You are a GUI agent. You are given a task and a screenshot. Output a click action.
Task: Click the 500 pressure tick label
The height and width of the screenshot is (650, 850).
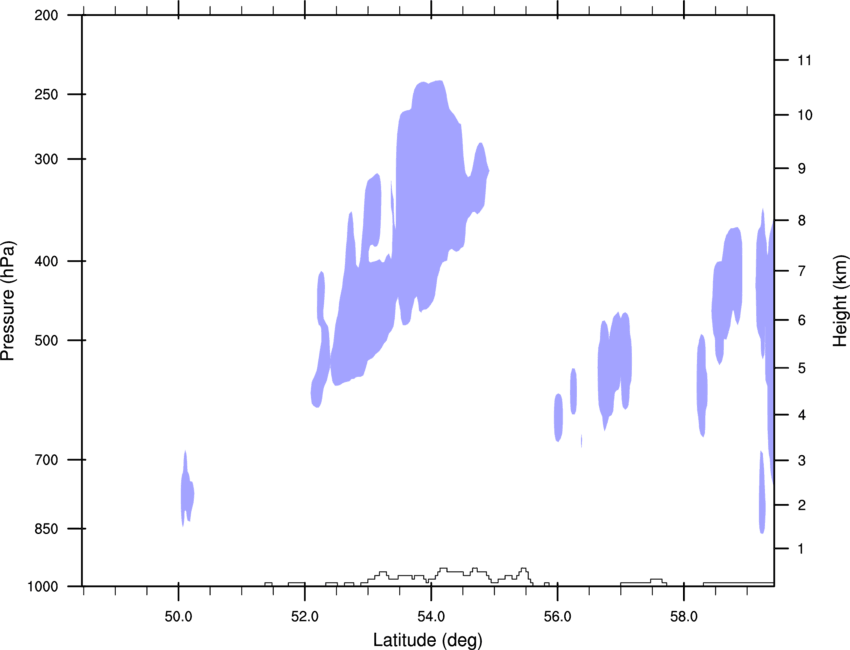[x=46, y=340]
